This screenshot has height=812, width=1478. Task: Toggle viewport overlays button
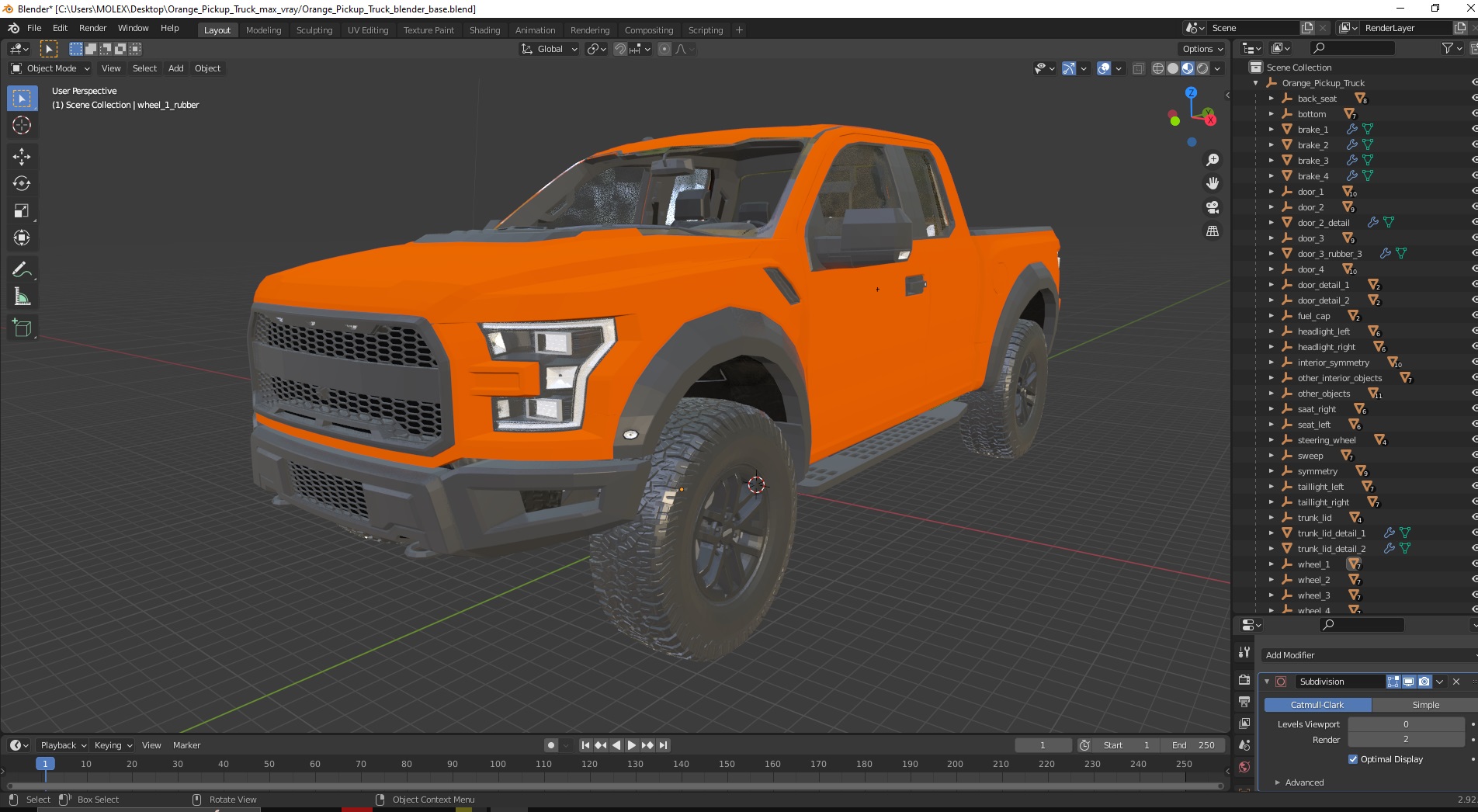click(x=1104, y=68)
